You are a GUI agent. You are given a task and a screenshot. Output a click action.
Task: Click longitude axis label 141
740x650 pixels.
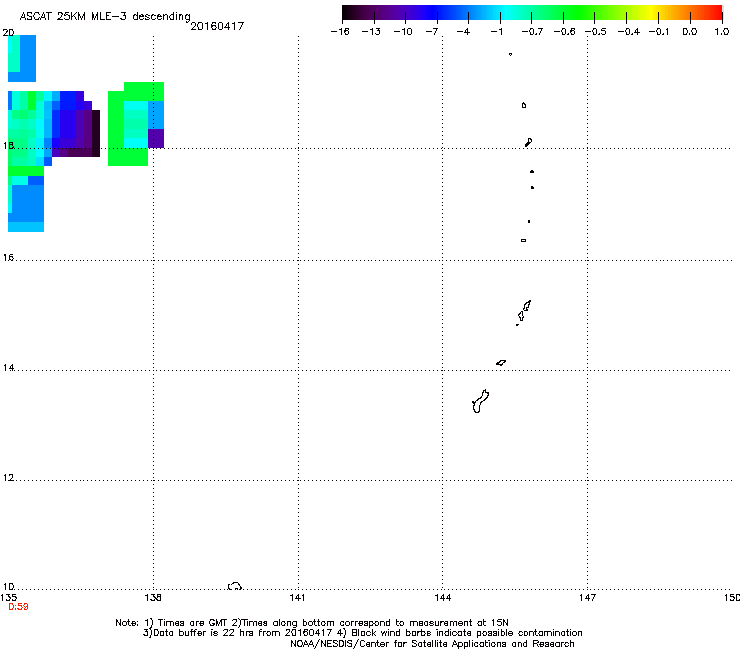click(297, 598)
